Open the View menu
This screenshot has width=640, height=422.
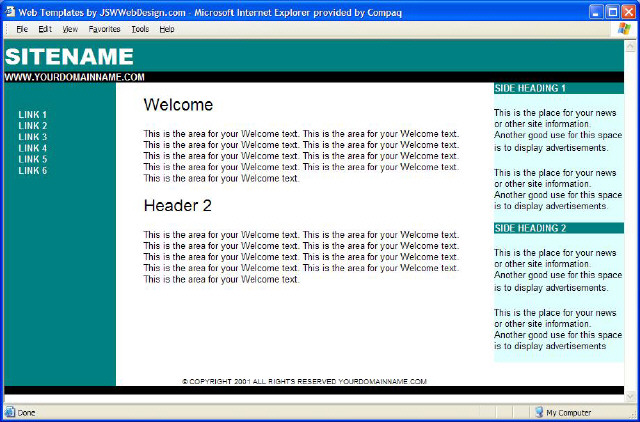(x=70, y=29)
